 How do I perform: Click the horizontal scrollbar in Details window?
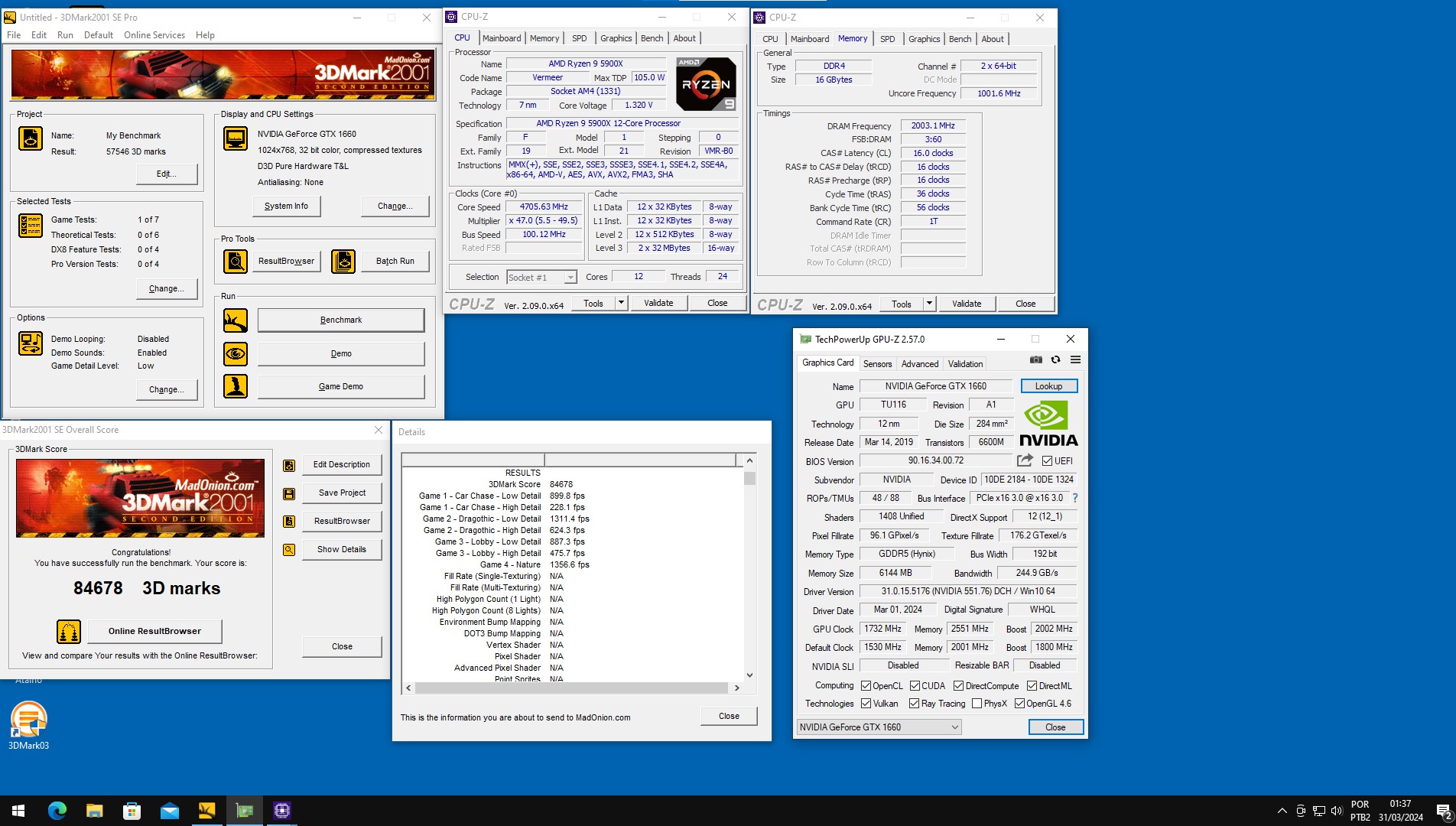(x=572, y=688)
